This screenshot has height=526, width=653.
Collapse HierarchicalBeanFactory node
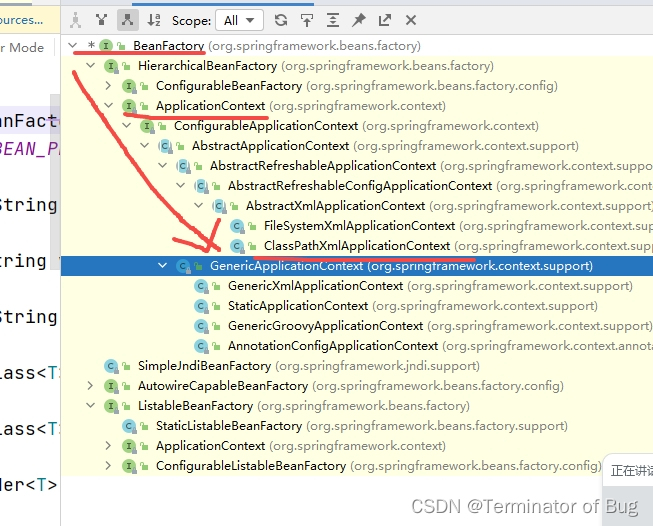tap(90, 65)
